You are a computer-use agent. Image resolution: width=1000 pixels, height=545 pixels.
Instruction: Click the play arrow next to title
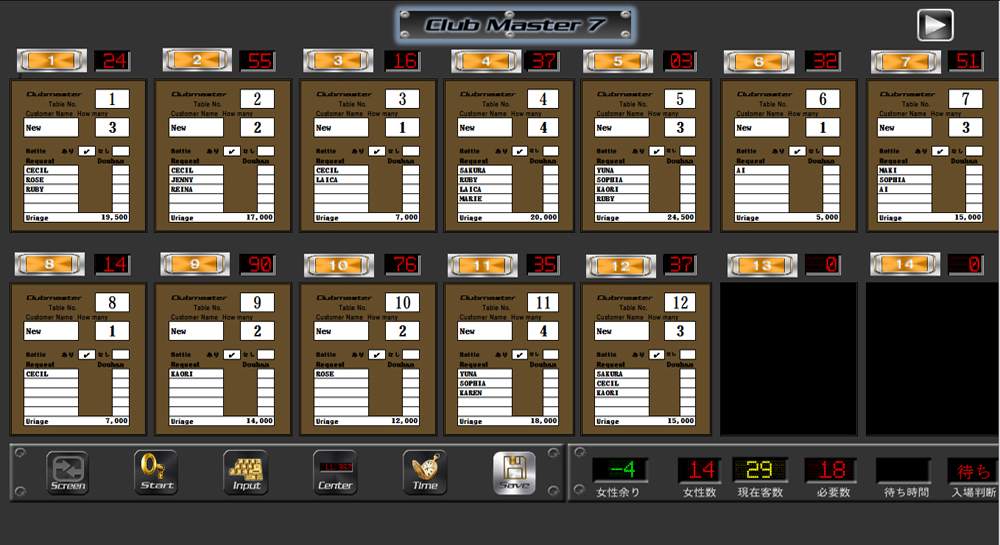click(x=936, y=25)
